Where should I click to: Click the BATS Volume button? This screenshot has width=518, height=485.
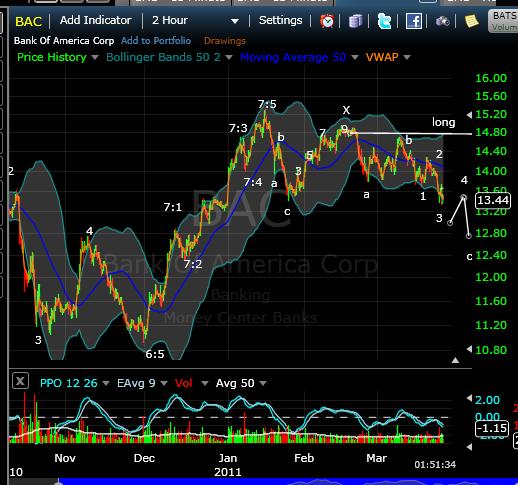503,21
